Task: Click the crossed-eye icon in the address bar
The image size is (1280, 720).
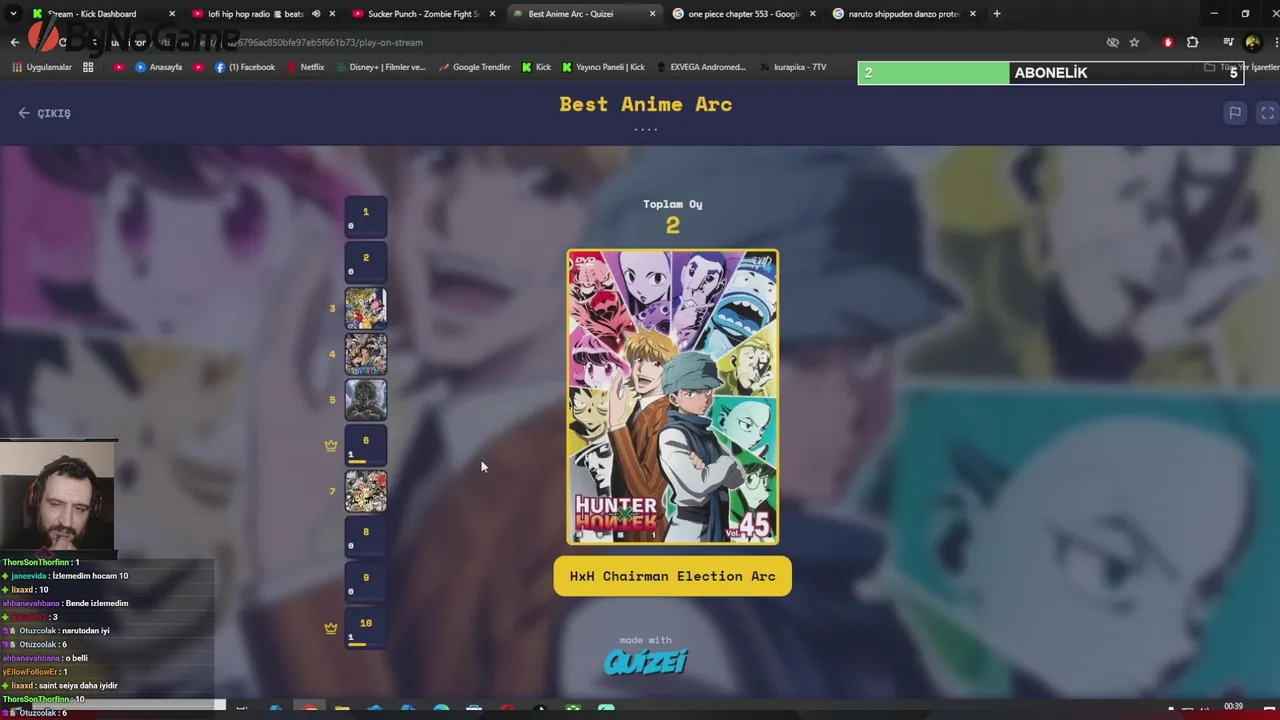Action: pyautogui.click(x=1112, y=42)
